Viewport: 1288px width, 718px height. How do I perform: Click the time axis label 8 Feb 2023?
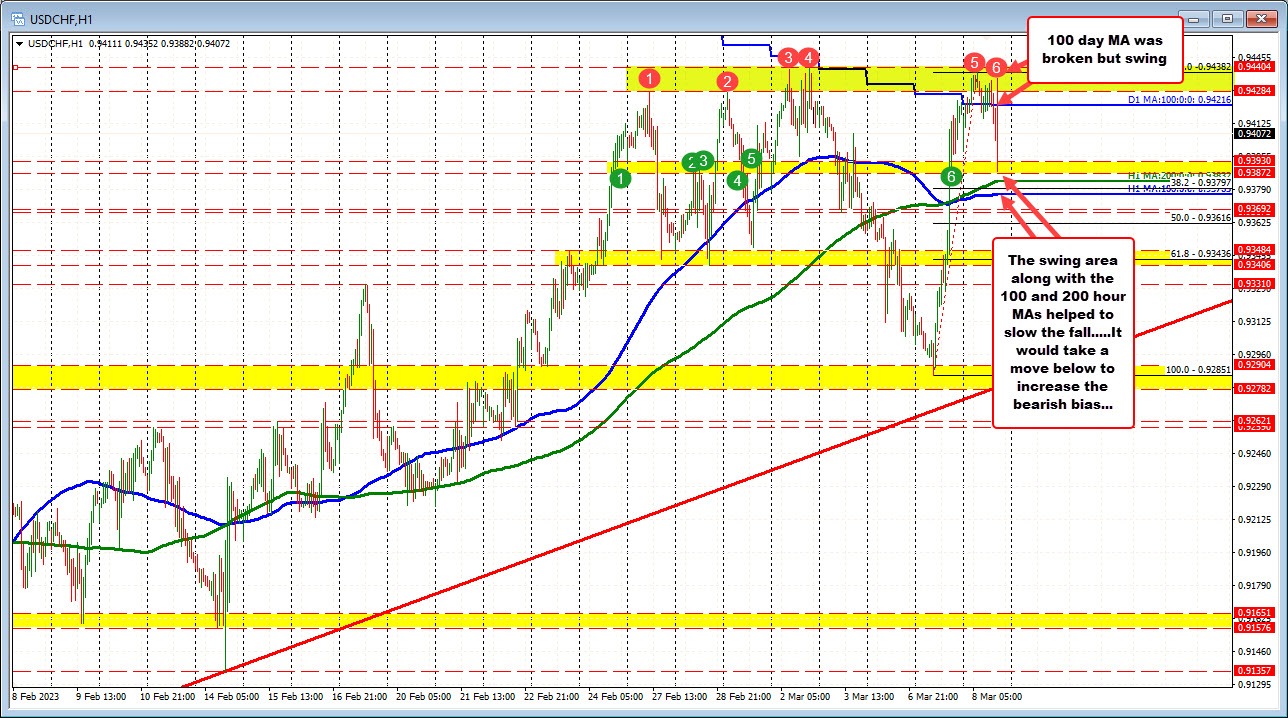(x=35, y=695)
